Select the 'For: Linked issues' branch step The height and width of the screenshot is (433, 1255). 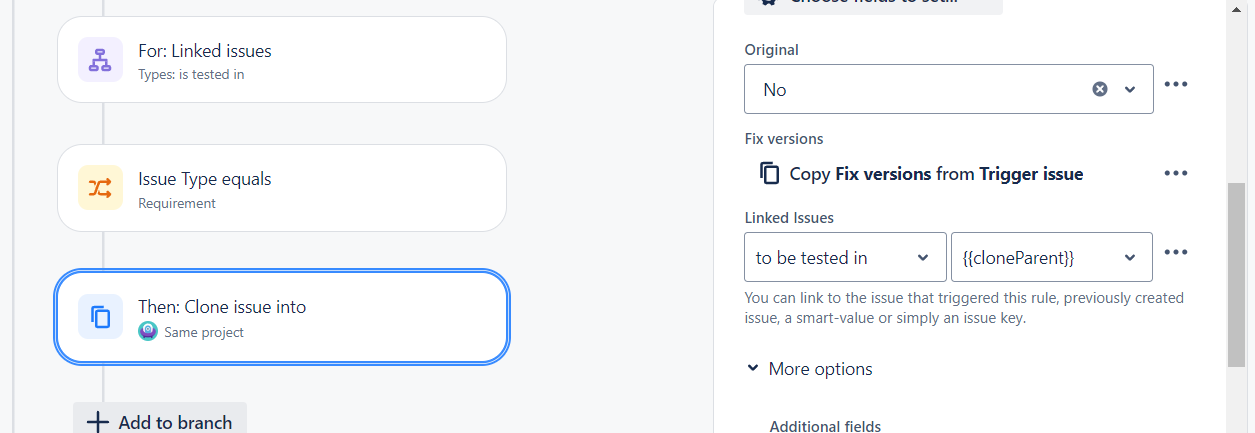pyautogui.click(x=282, y=59)
